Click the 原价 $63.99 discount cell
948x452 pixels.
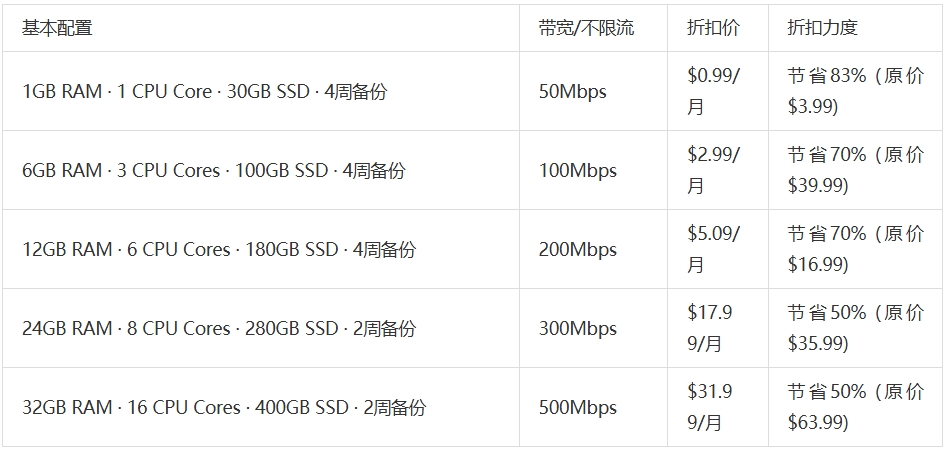pos(855,407)
